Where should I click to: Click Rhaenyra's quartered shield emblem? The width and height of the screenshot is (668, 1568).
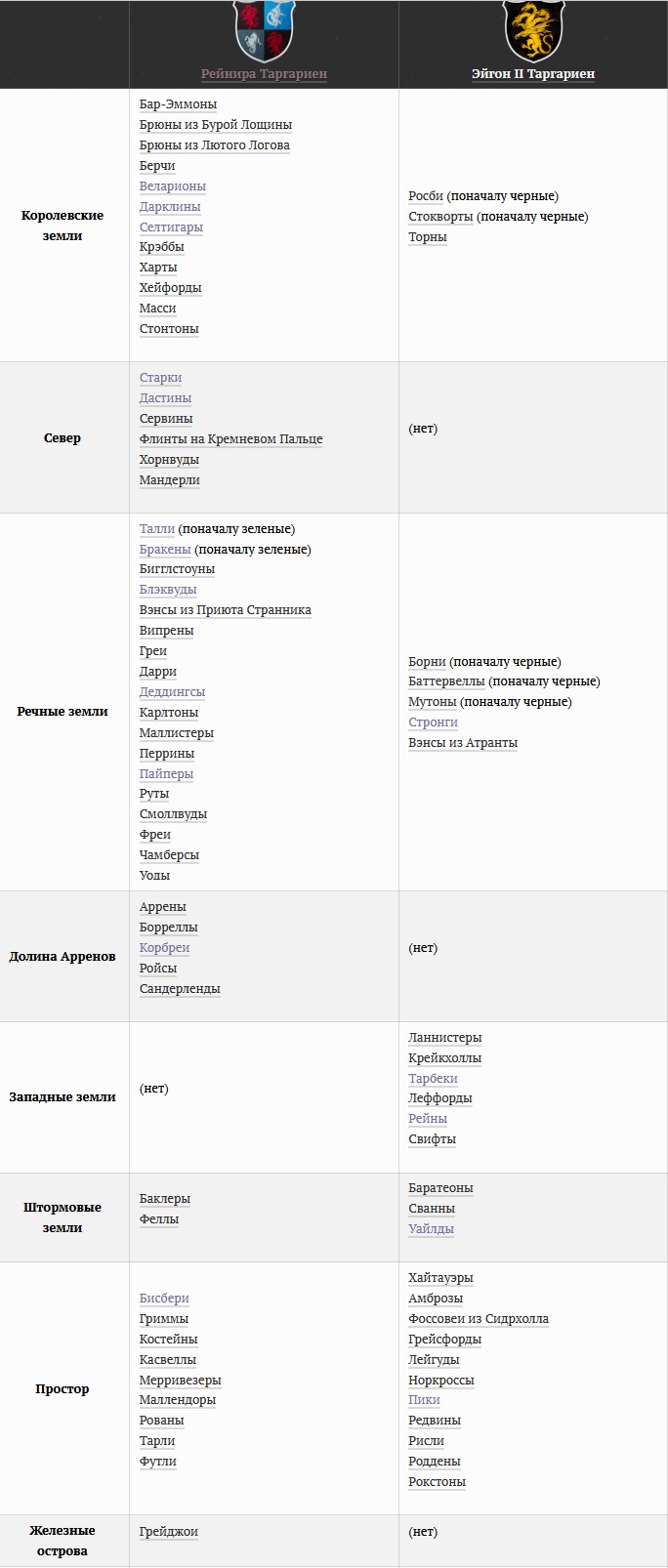tap(264, 31)
